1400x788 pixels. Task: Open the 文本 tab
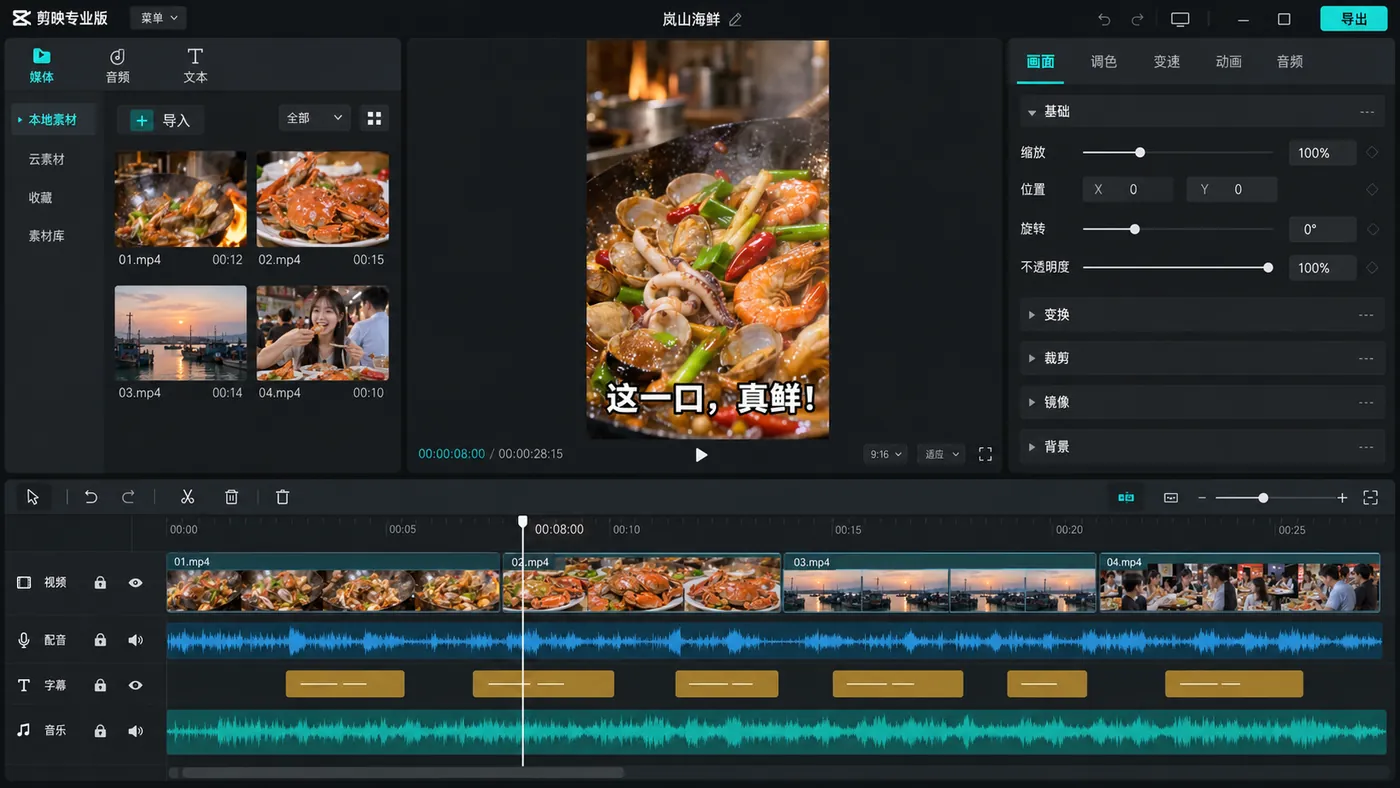coord(195,66)
